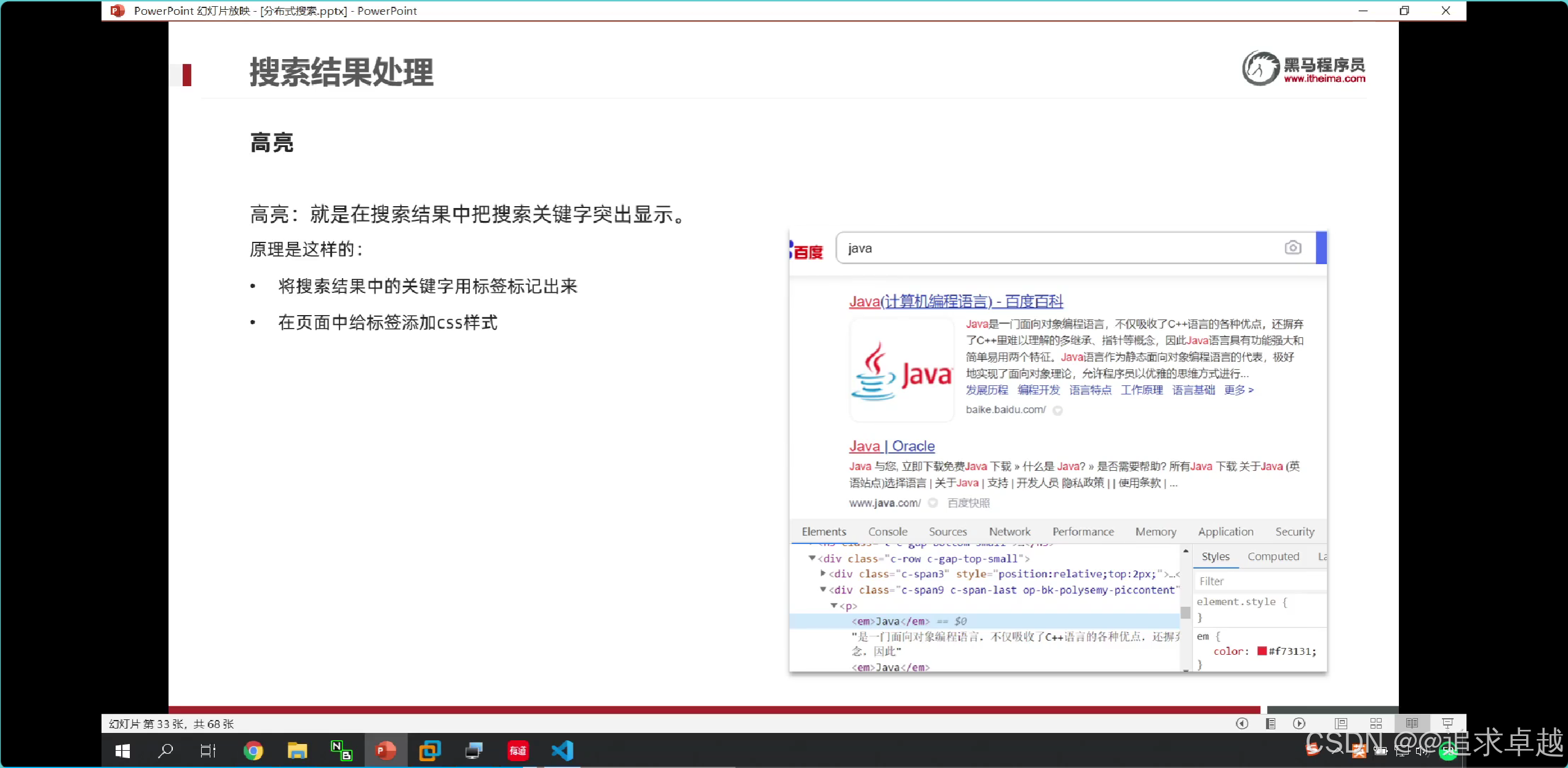The width and height of the screenshot is (1568, 768).
Task: Open Java 百度百科 result link
Action: tap(955, 302)
